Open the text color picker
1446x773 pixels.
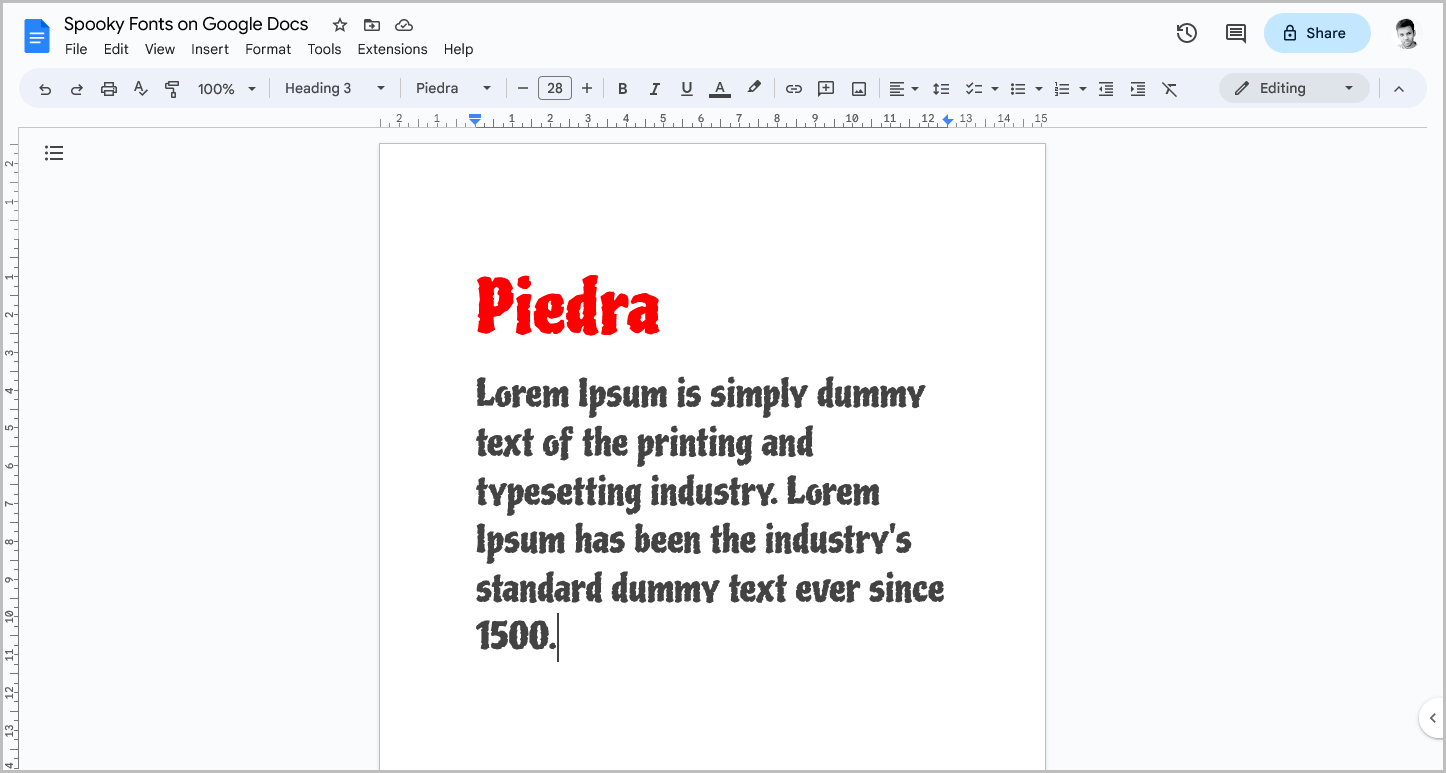719,88
